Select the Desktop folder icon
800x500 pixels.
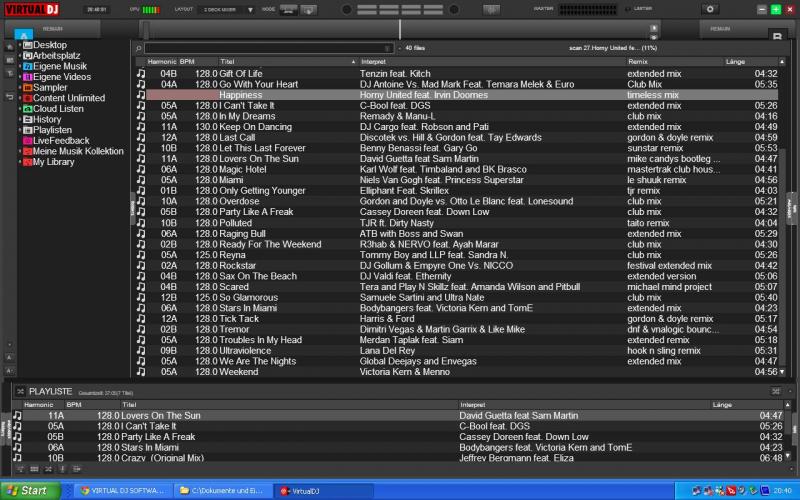coord(28,45)
